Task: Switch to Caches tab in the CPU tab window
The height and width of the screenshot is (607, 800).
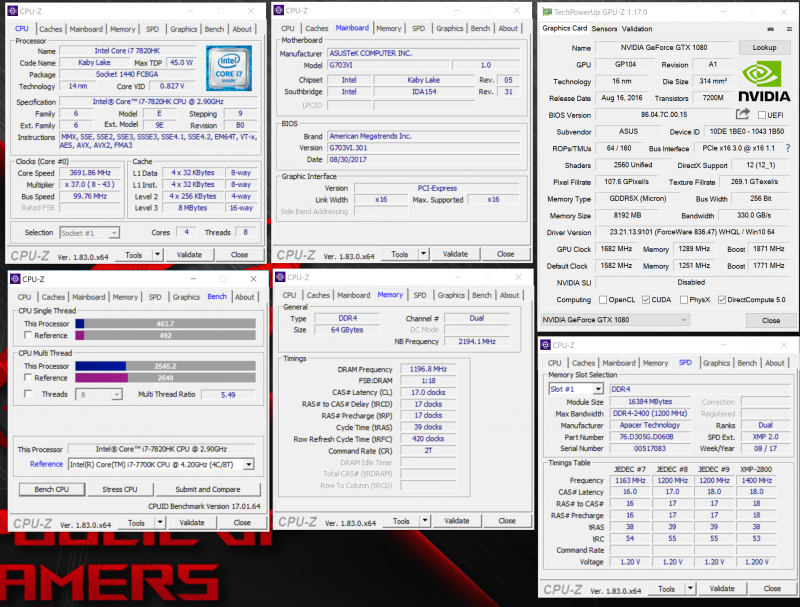Action: (x=51, y=29)
